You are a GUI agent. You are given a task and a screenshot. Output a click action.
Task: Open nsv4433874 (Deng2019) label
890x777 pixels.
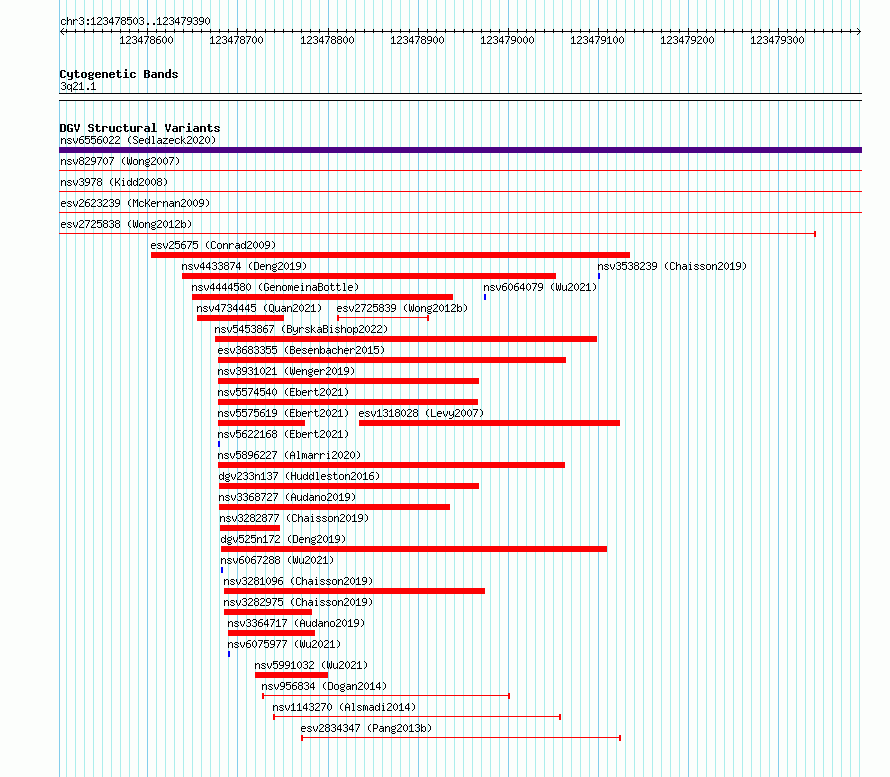pyautogui.click(x=244, y=266)
